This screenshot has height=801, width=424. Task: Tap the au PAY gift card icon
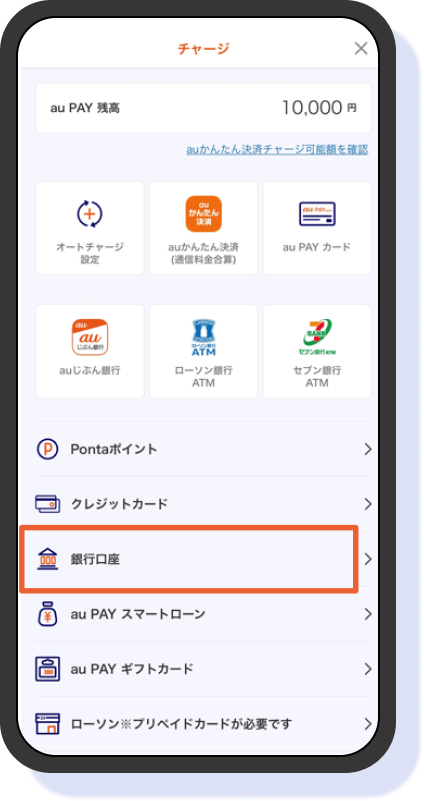click(48, 669)
